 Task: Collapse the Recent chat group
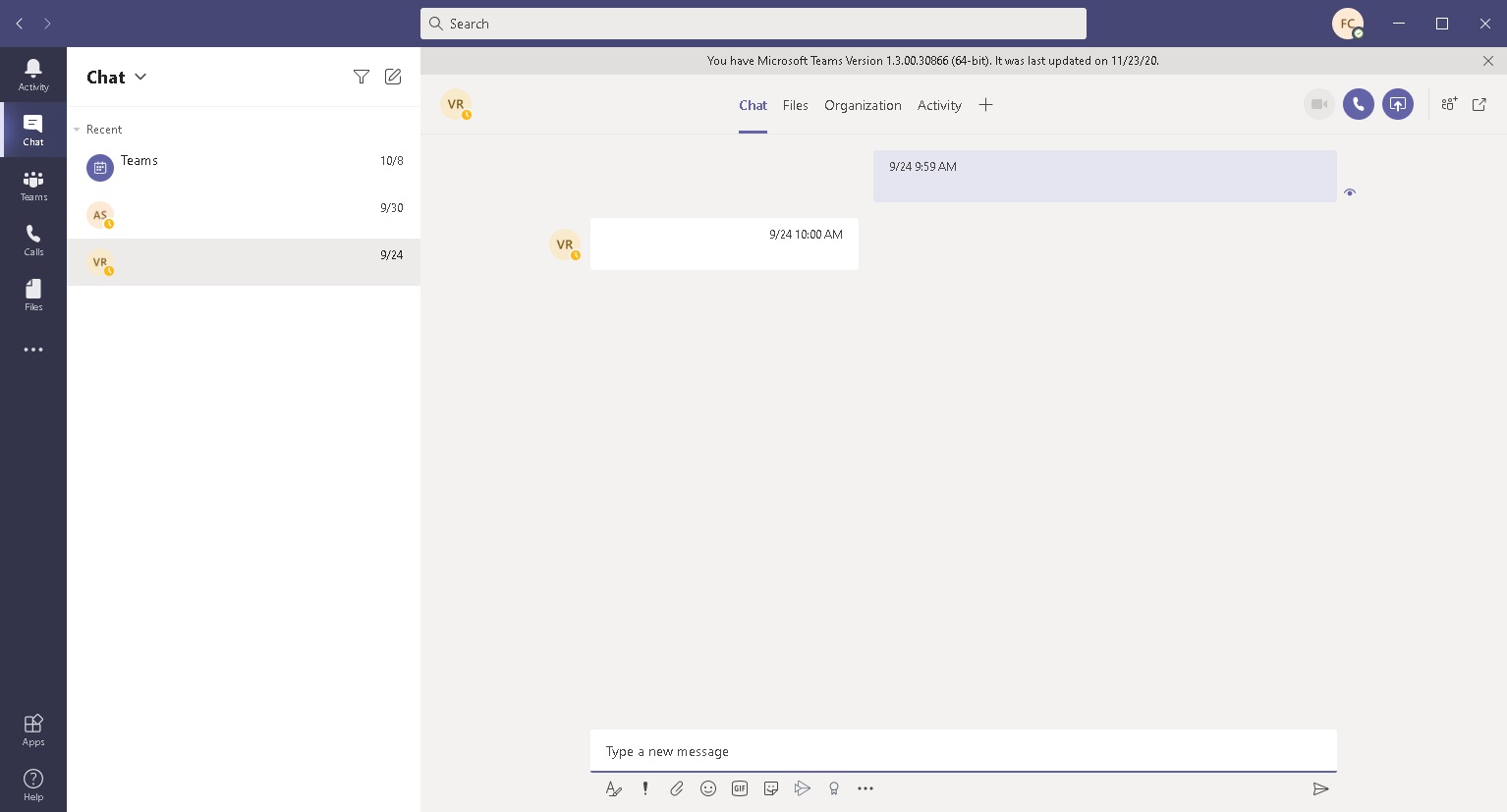coord(77,130)
